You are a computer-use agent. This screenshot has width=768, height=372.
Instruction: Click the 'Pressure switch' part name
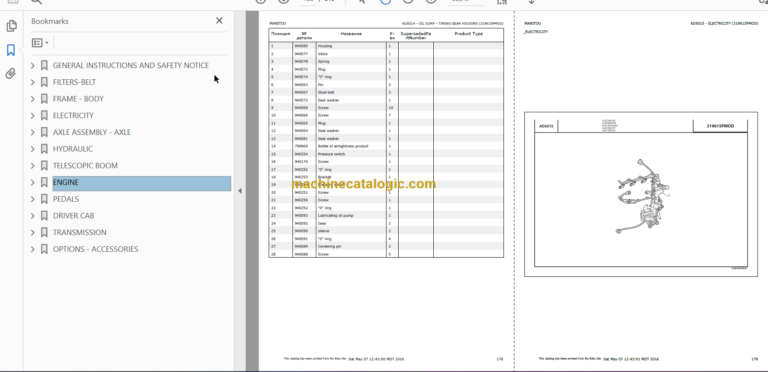[331, 154]
